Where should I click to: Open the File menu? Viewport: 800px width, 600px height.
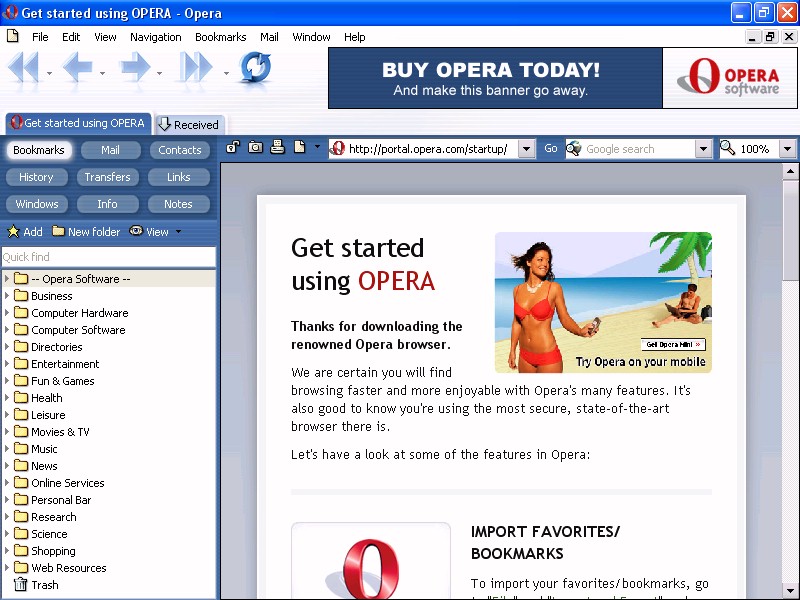pos(40,37)
